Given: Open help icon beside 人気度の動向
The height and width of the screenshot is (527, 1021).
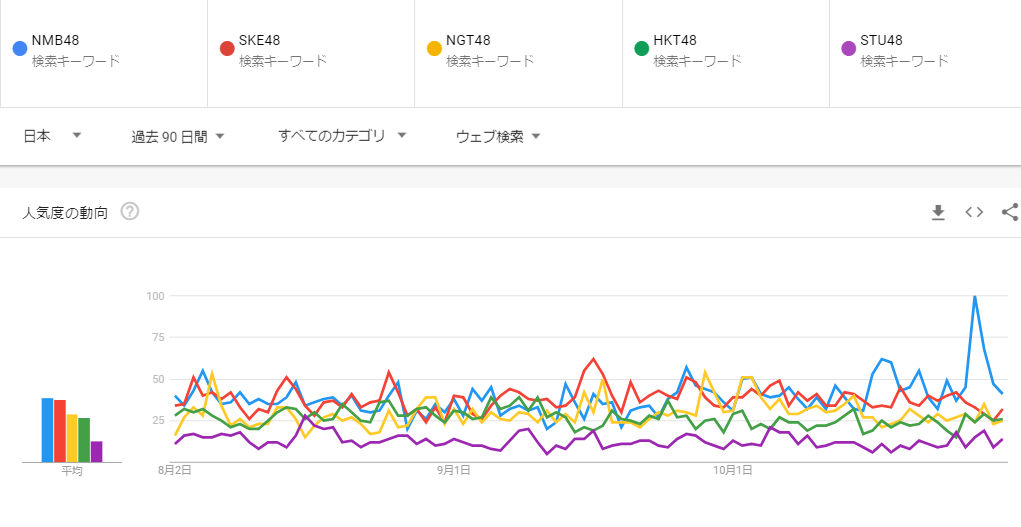Looking at the screenshot, I should click(x=129, y=212).
